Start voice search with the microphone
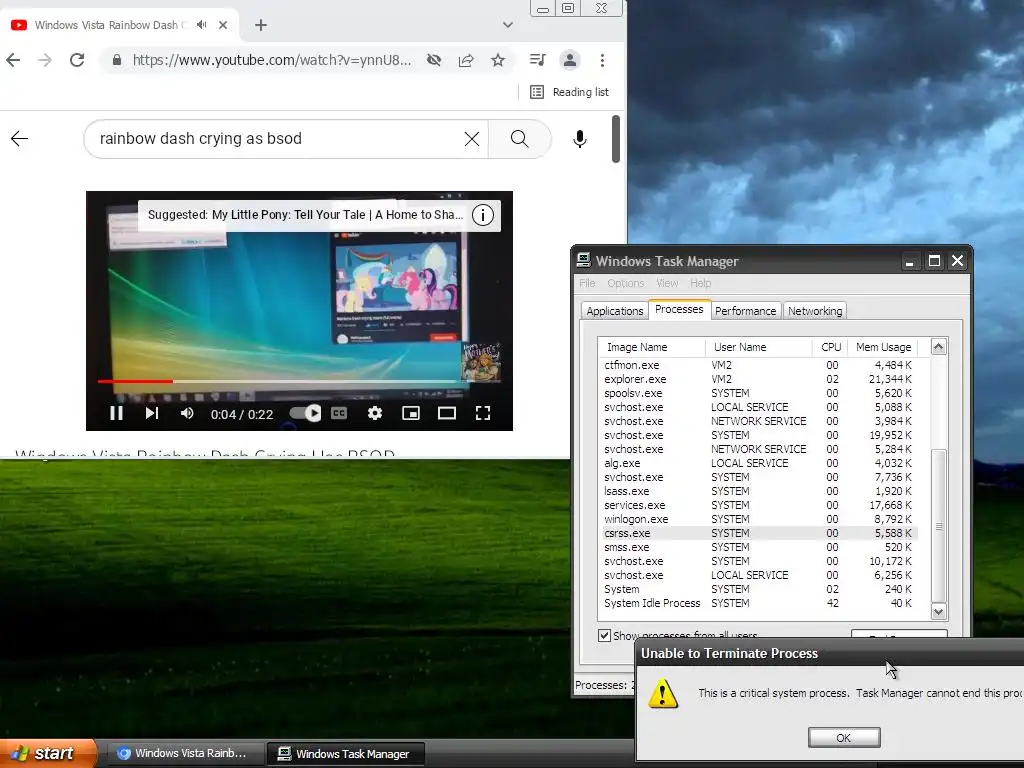The height and width of the screenshot is (768, 1024). [579, 138]
